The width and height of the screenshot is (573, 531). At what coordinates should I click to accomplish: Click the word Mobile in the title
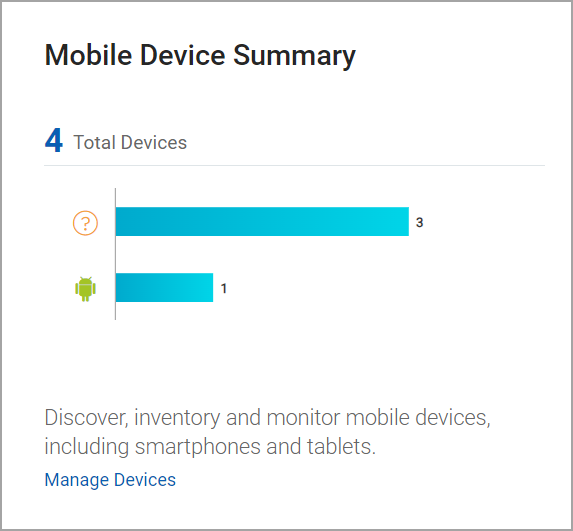(x=88, y=54)
